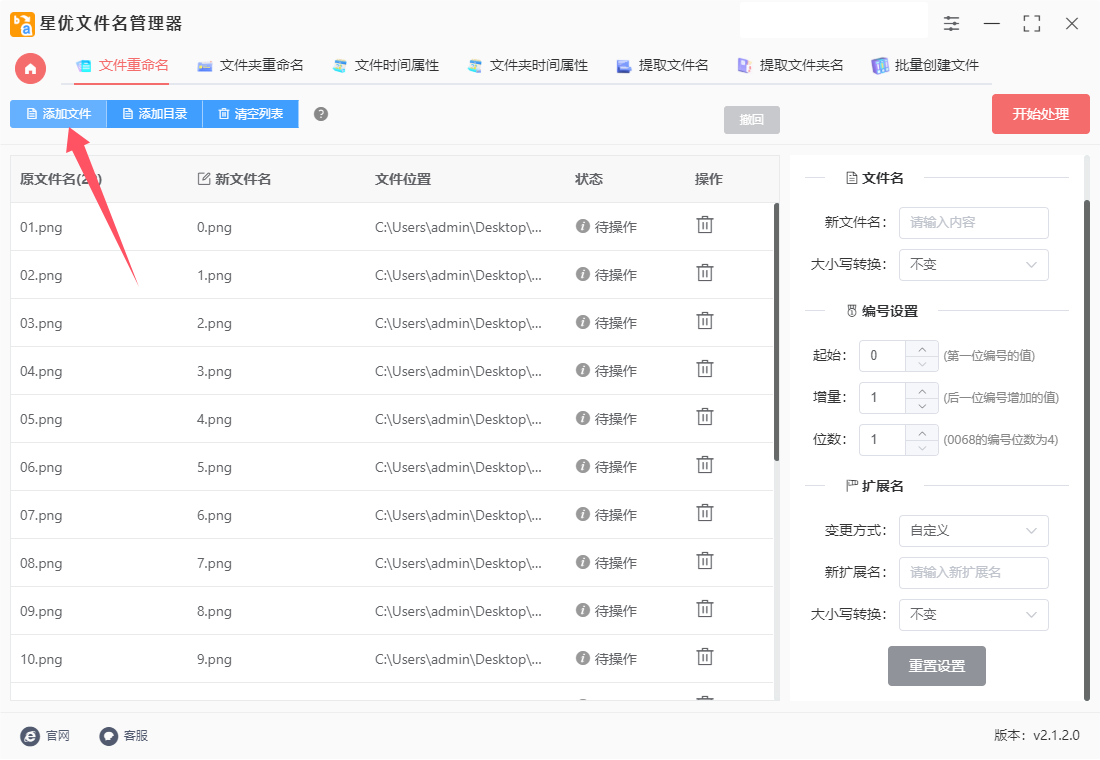Delete the 01.png row with trash icon
The height and width of the screenshot is (760, 1100).
click(704, 225)
